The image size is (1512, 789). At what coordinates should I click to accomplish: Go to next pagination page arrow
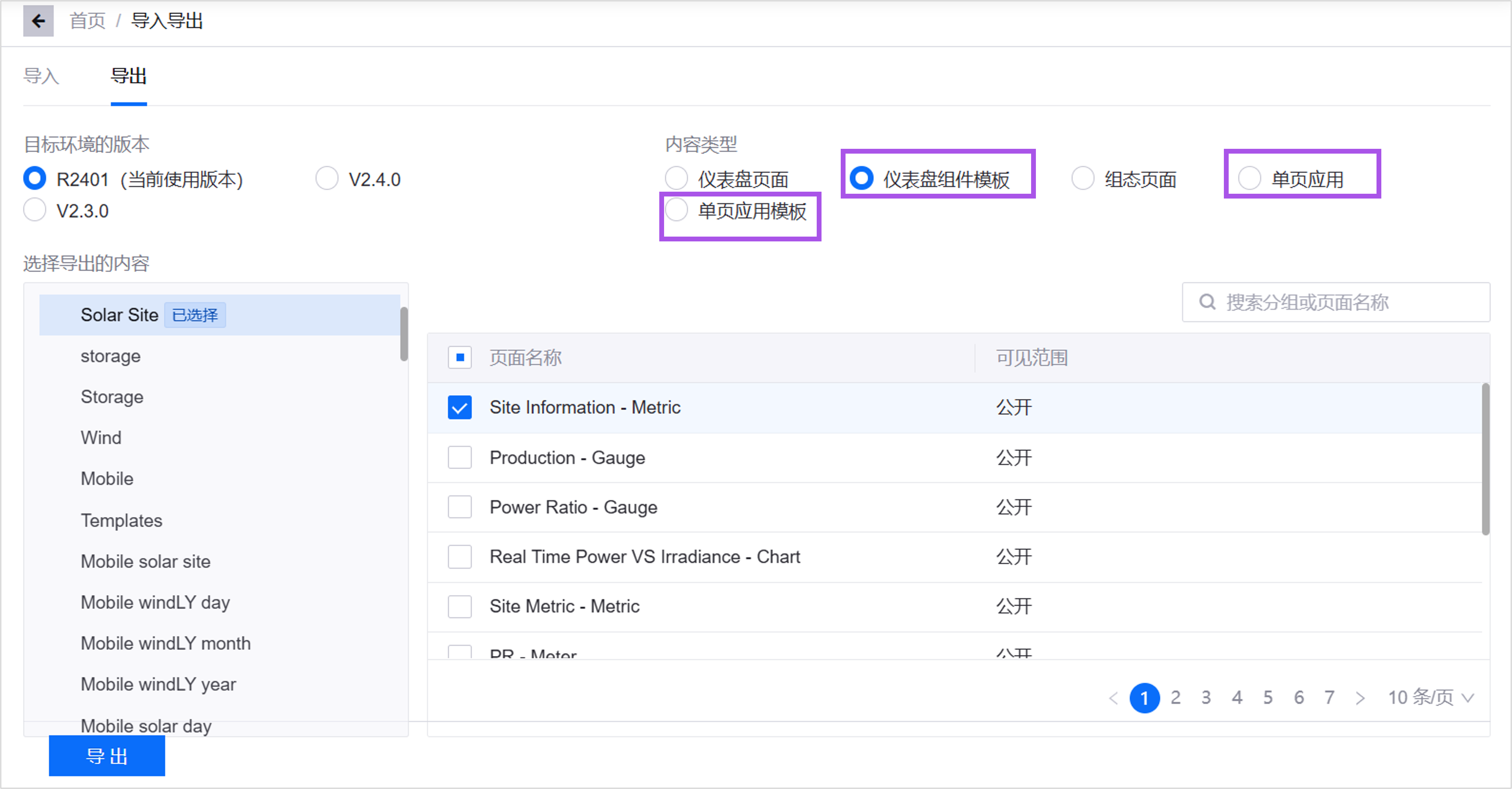[1360, 697]
